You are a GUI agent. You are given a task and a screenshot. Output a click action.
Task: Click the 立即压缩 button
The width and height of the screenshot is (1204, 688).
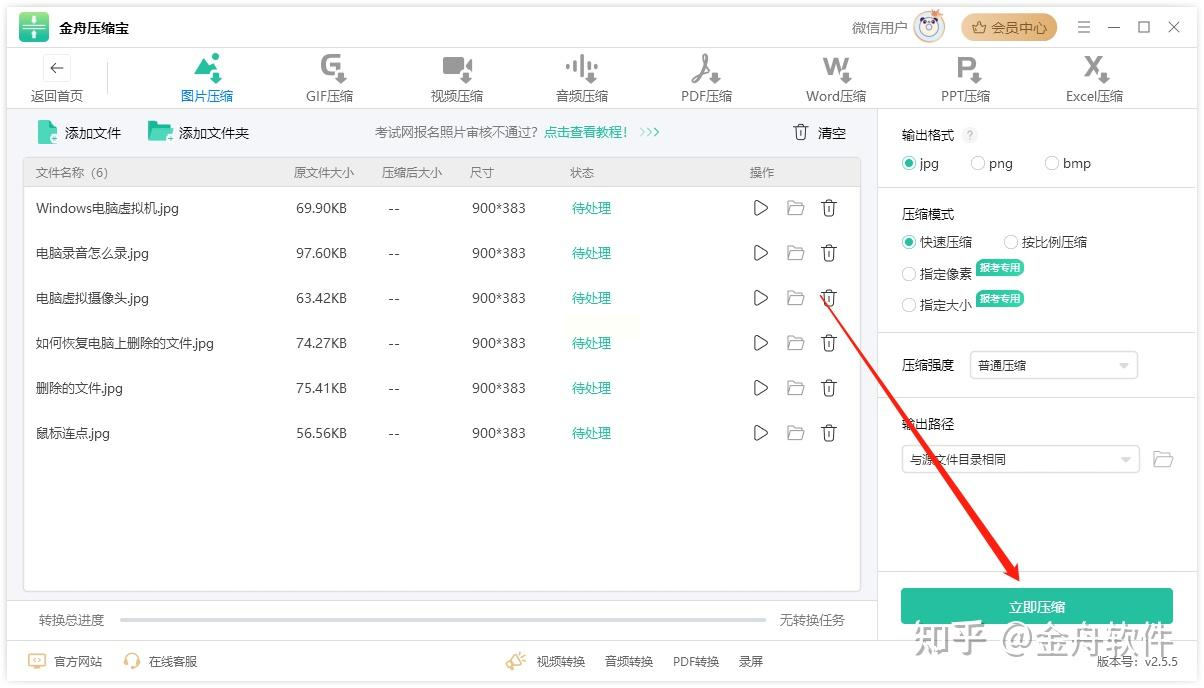tap(1036, 606)
